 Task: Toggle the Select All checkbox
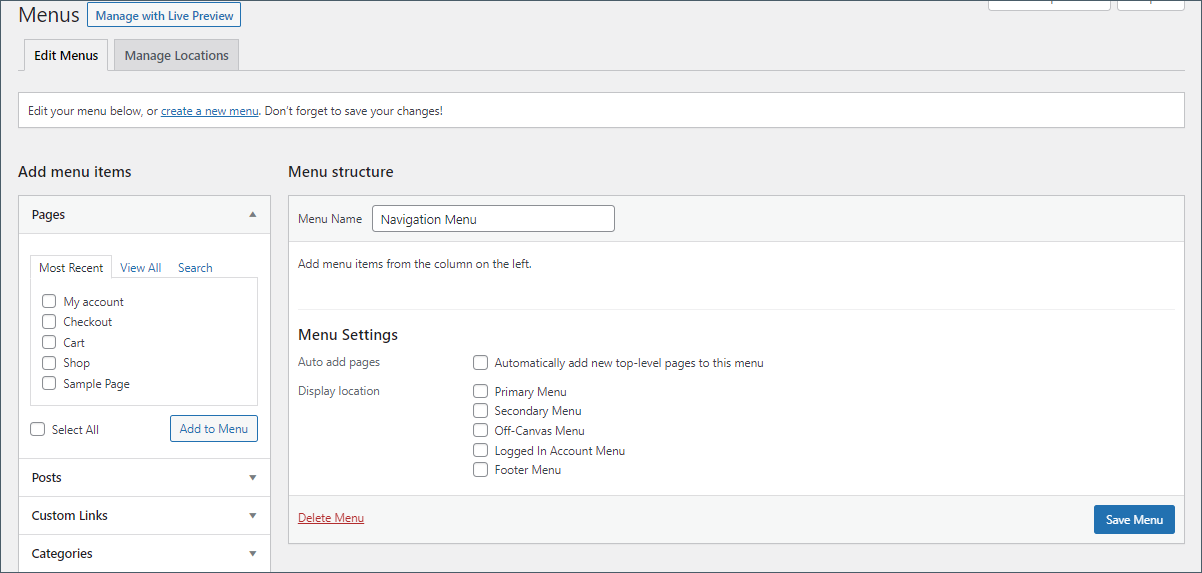pyautogui.click(x=38, y=430)
